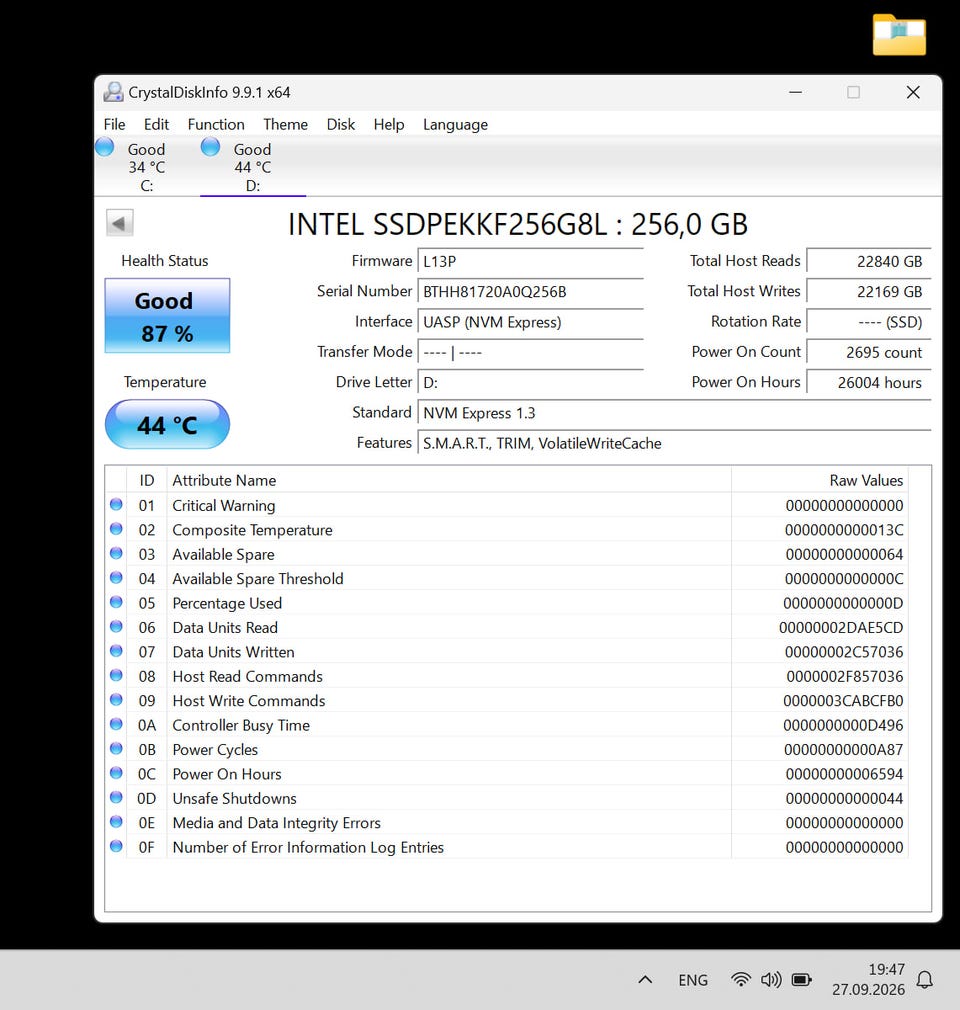Open the clock showing 19:47 27.09.2026
Image resolution: width=960 pixels, height=1010 pixels.
(x=869, y=979)
